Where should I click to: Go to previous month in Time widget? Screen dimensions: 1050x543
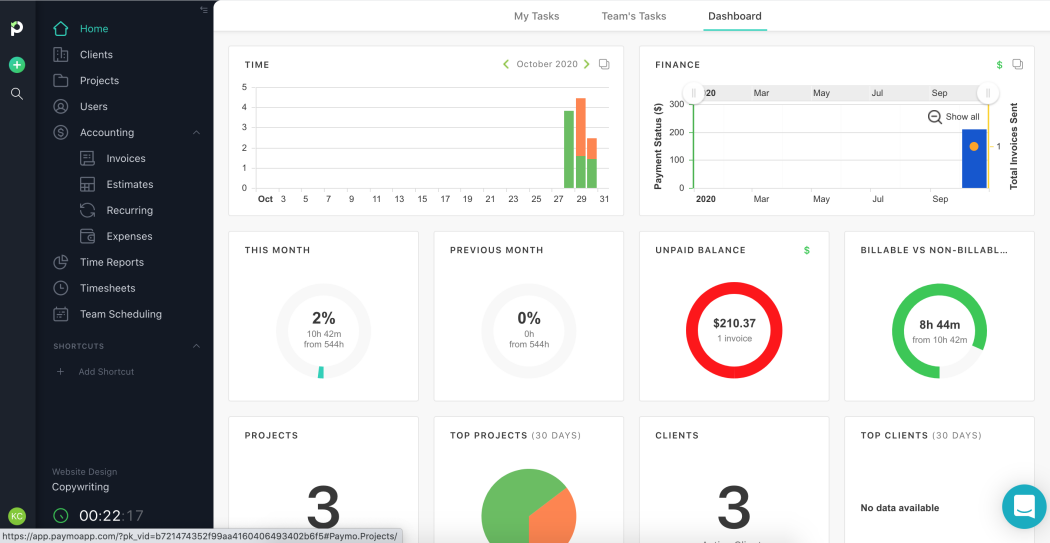[506, 65]
